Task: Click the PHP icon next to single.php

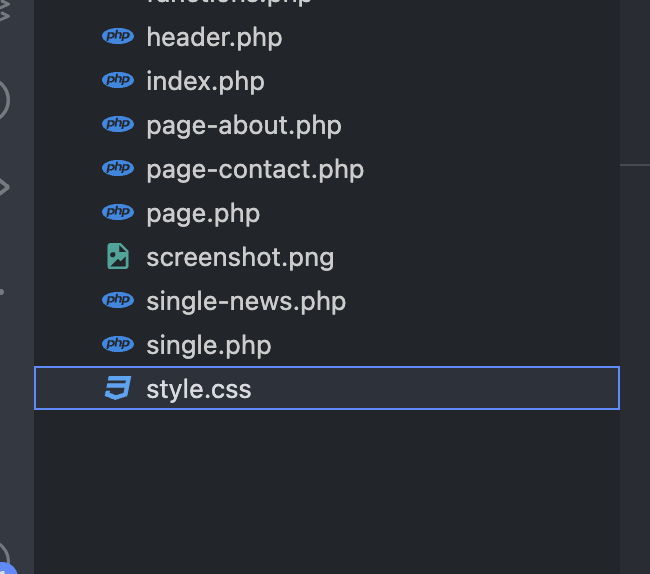Action: [118, 345]
